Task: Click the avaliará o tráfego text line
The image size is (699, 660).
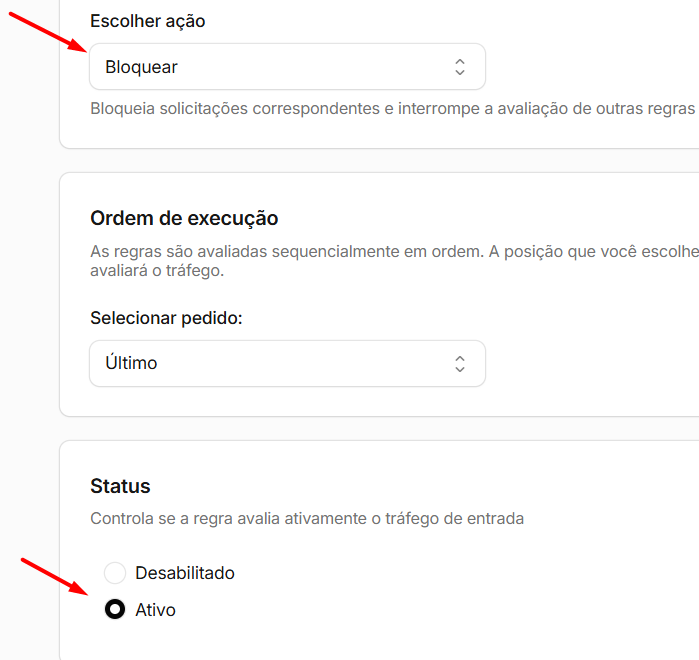Action: (157, 271)
